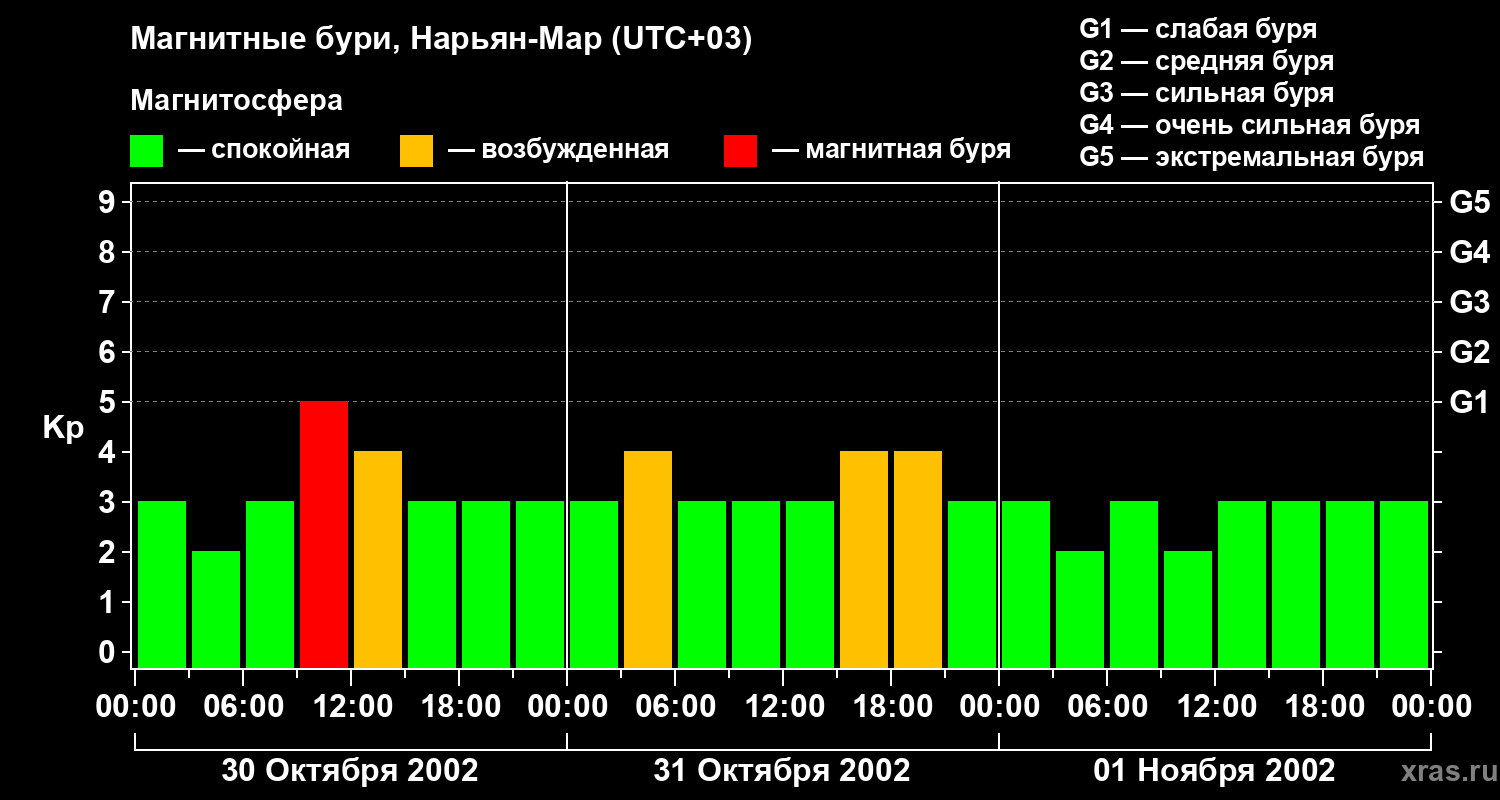Click the '— спокойная' legend label
The width and height of the screenshot is (1500, 800).
264,150
